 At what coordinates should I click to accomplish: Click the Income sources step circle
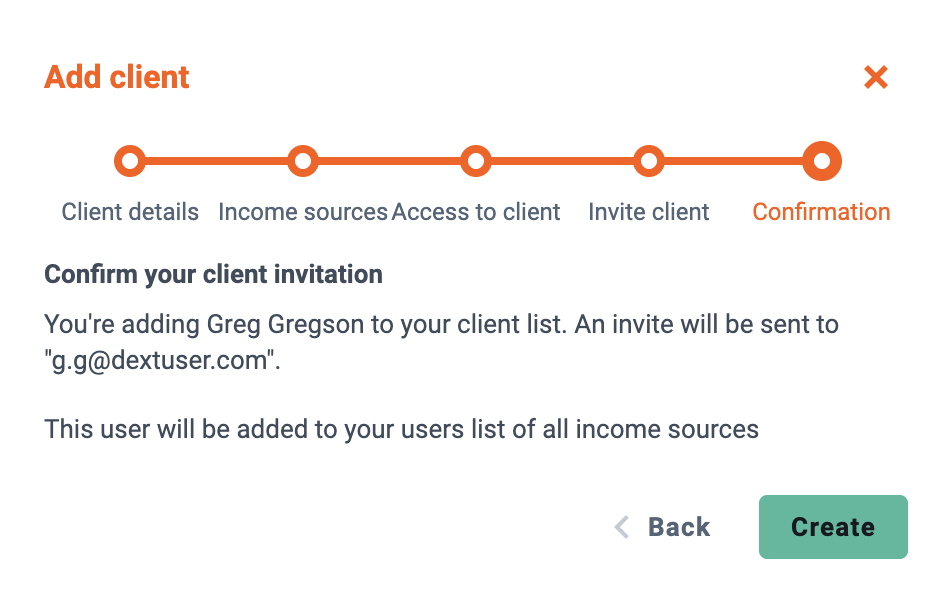pos(303,161)
